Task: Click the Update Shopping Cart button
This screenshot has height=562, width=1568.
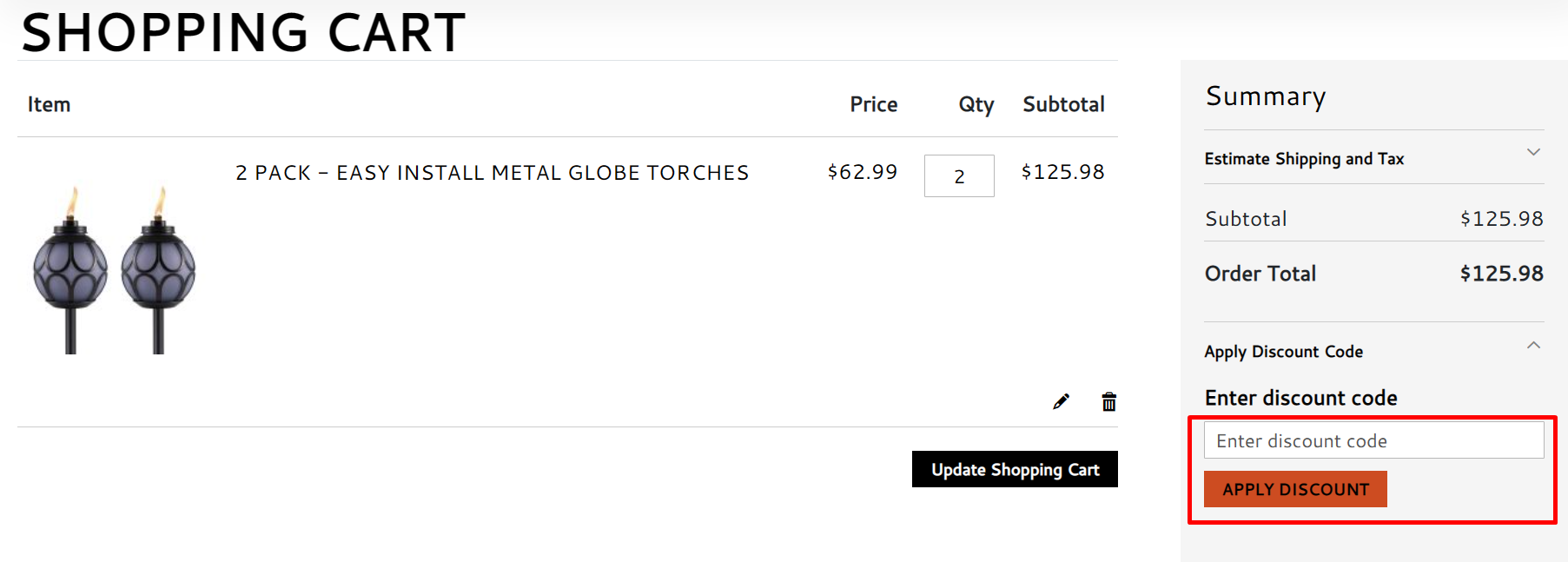Action: pos(1015,469)
